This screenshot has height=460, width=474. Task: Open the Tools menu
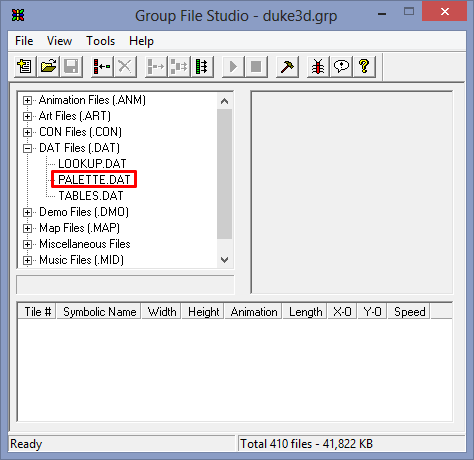100,41
